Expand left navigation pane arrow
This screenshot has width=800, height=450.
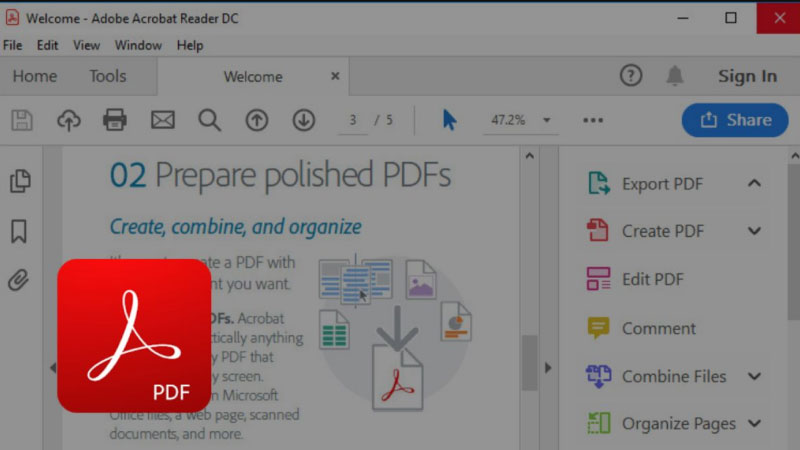pyautogui.click(x=53, y=367)
